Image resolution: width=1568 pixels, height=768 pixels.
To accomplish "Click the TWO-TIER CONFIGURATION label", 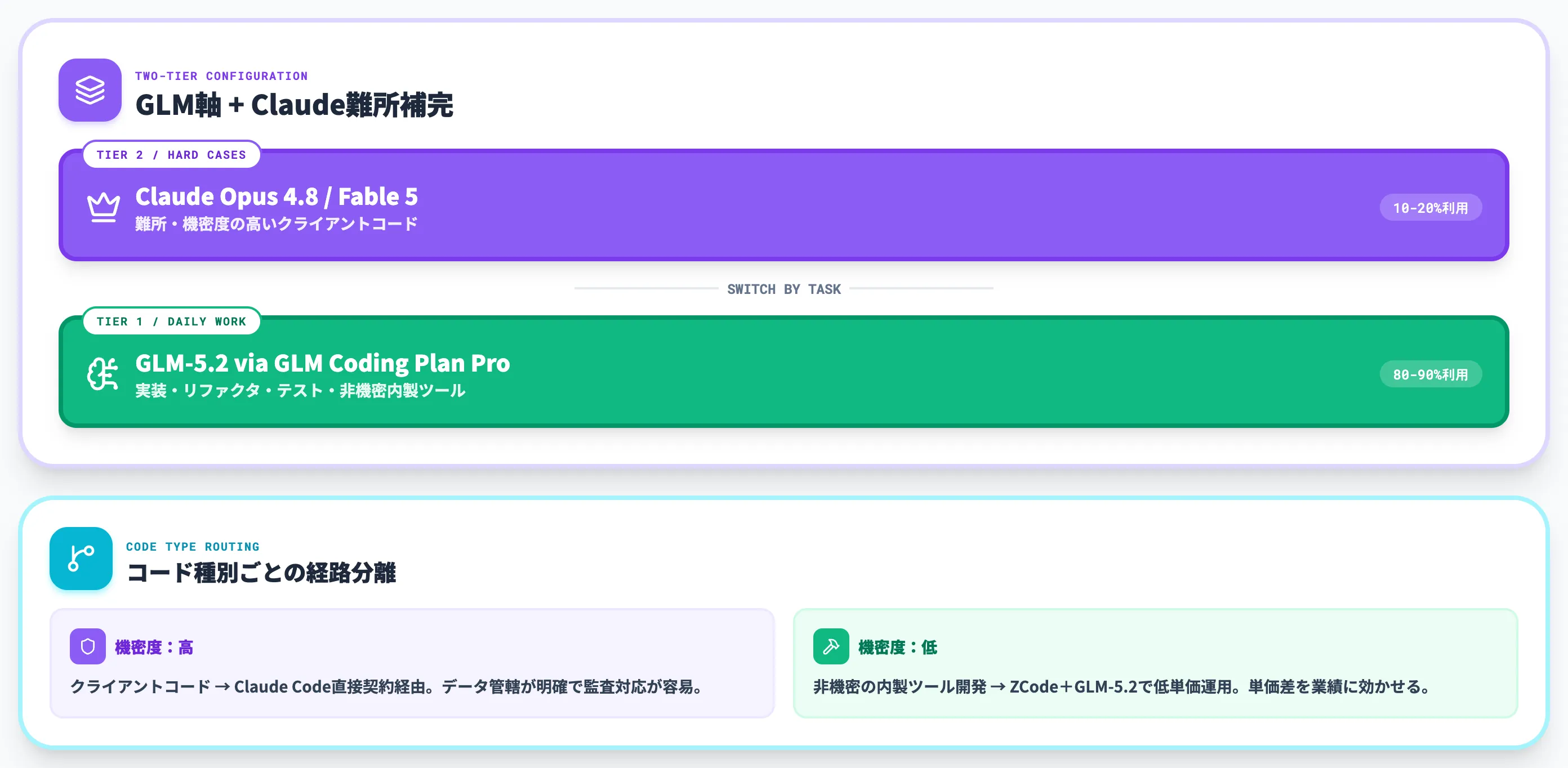I will (221, 76).
